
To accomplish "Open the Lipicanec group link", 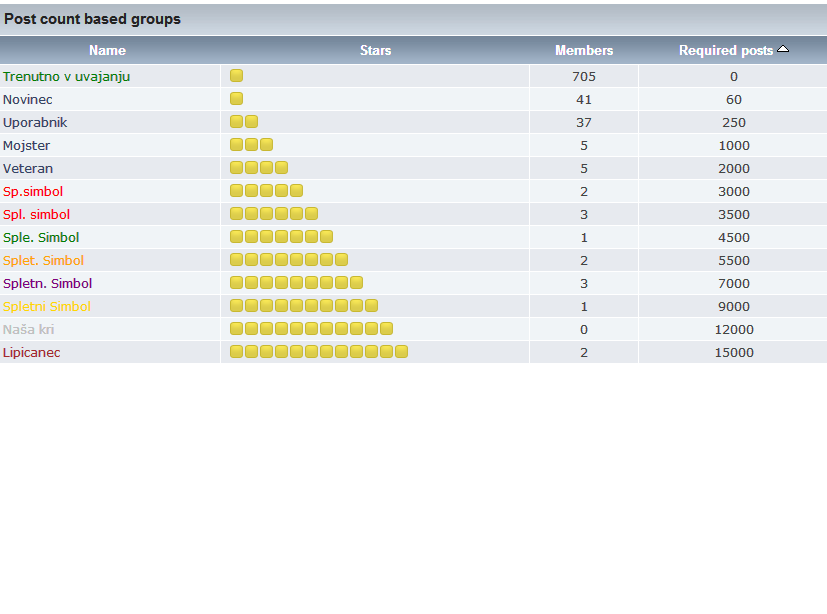I will pos(32,352).
